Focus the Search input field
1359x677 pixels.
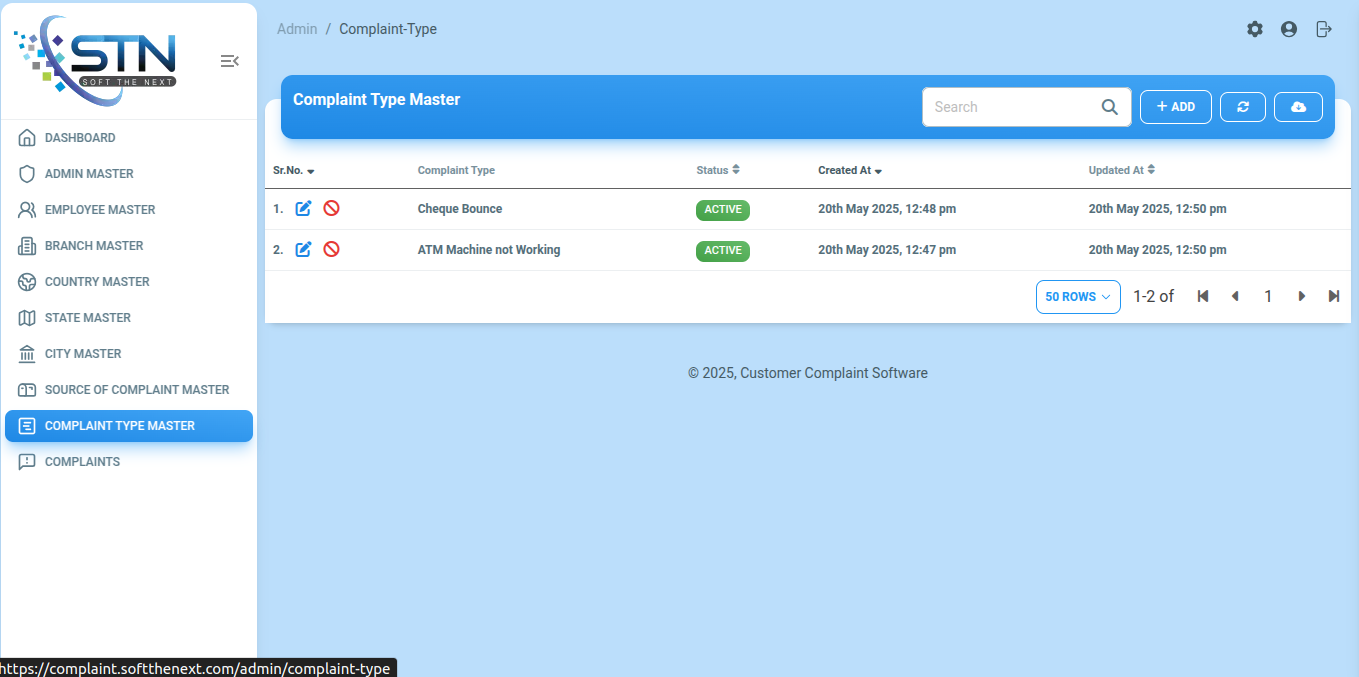(x=1010, y=107)
